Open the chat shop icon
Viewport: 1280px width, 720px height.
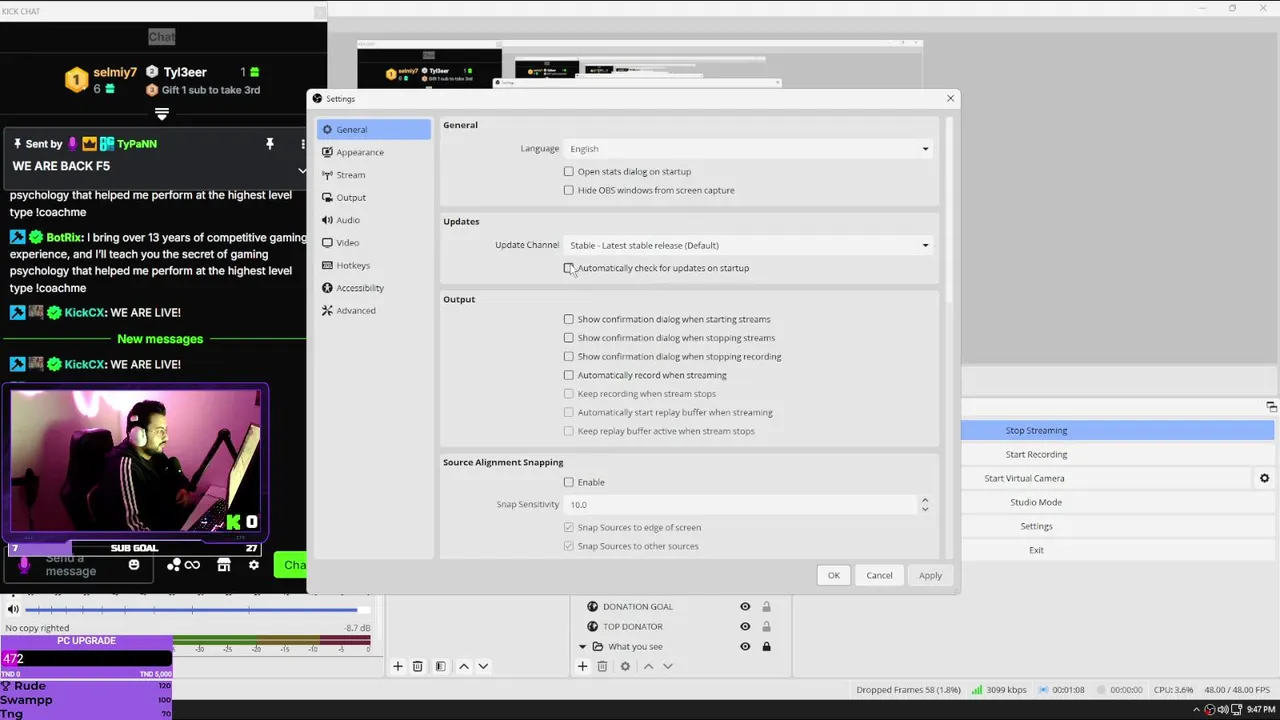[x=224, y=565]
